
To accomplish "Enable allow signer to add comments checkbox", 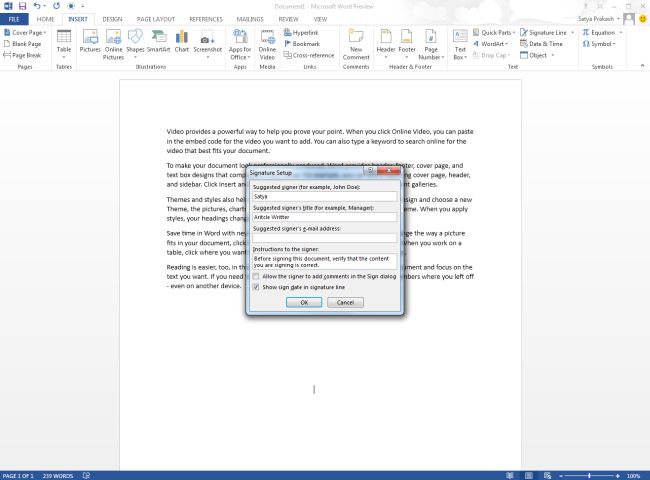I will [x=256, y=276].
